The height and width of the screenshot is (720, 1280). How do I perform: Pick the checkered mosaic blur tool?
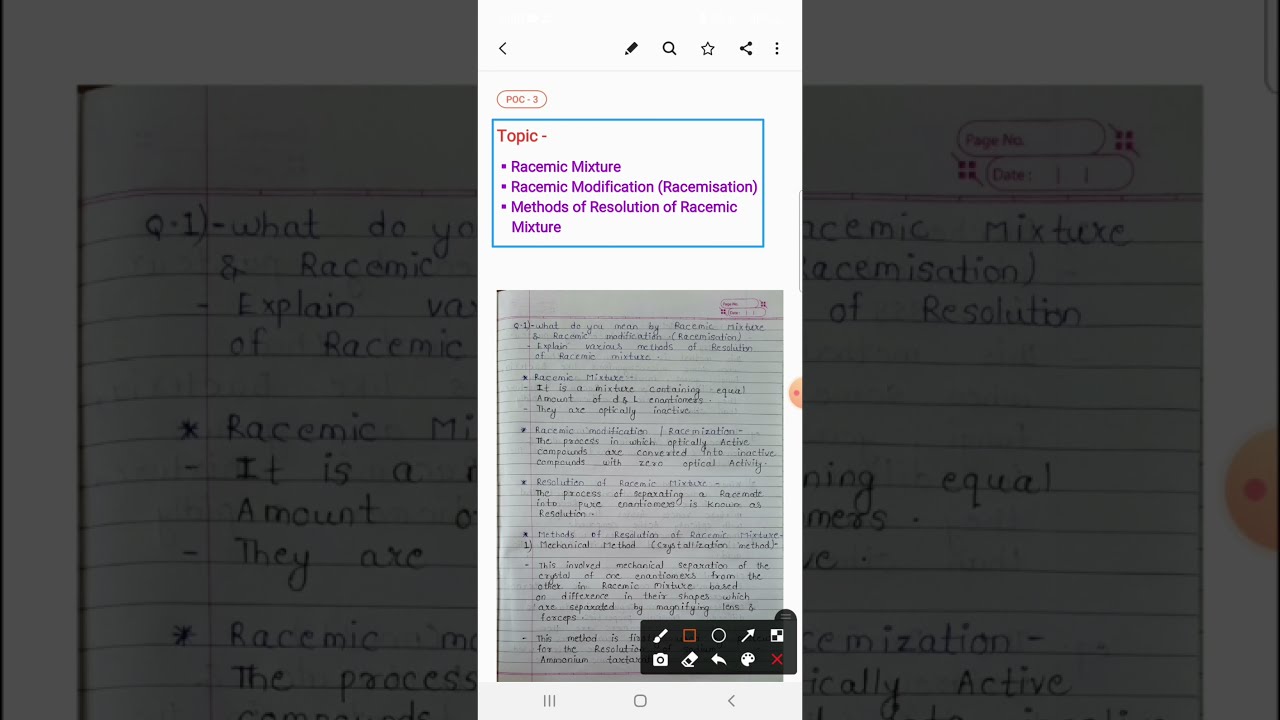777,636
